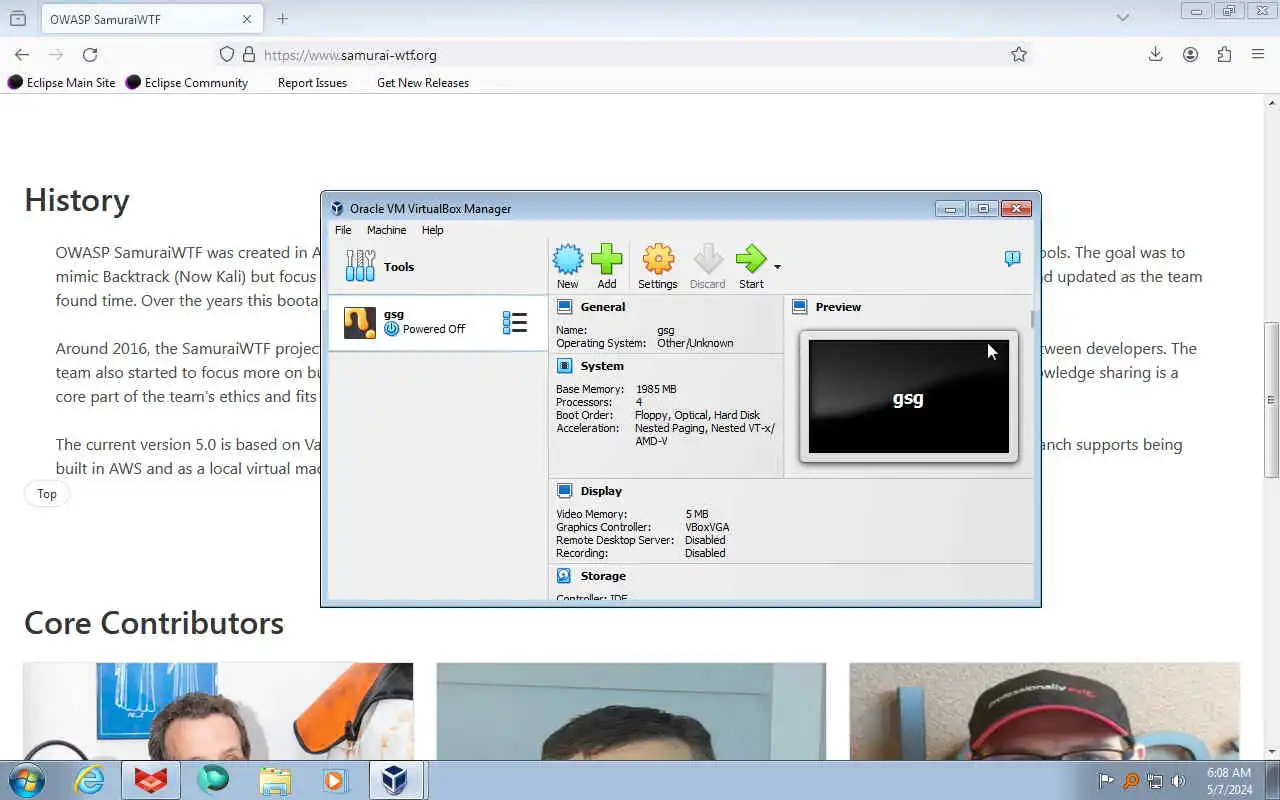The image size is (1280, 800).
Task: Click the volume speaker tray icon
Action: [x=1178, y=781]
